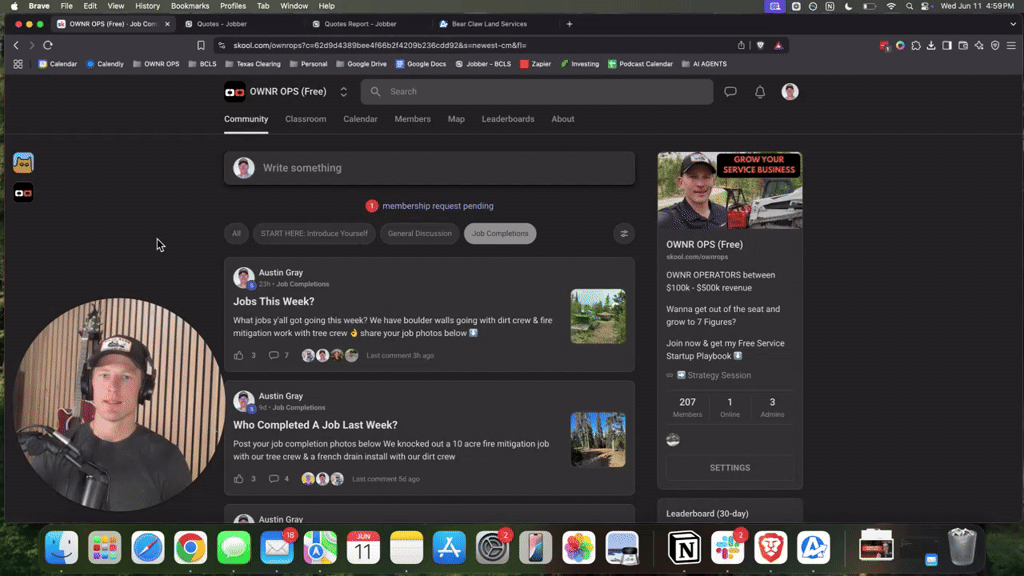Viewport: 1024px width, 576px height.
Task: Click the Write something post box
Action: 429,168
